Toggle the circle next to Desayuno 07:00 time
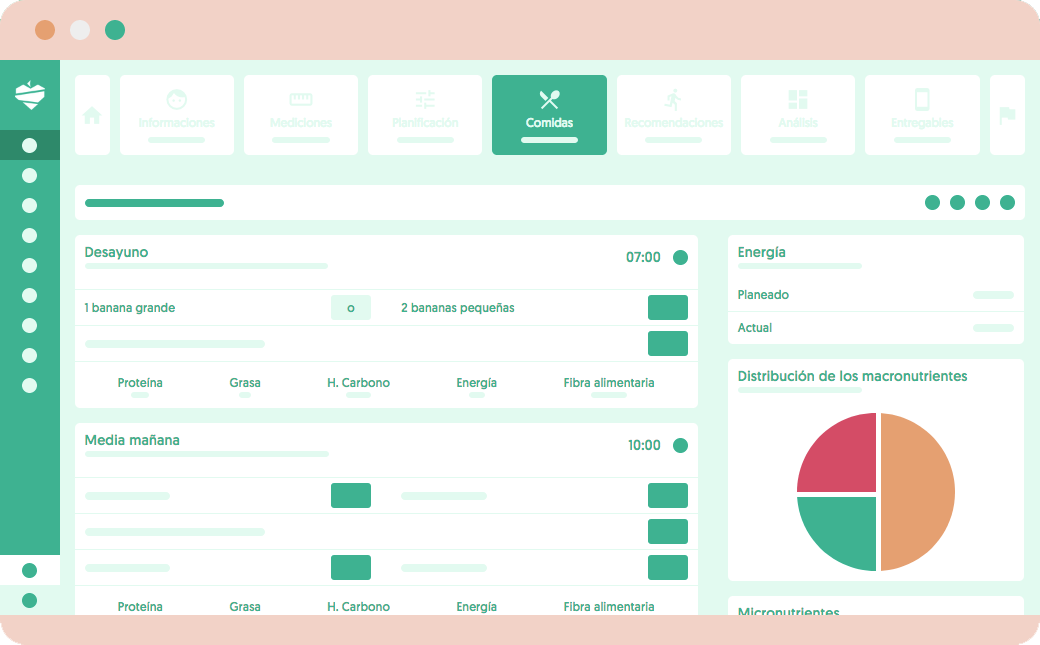 click(x=680, y=257)
